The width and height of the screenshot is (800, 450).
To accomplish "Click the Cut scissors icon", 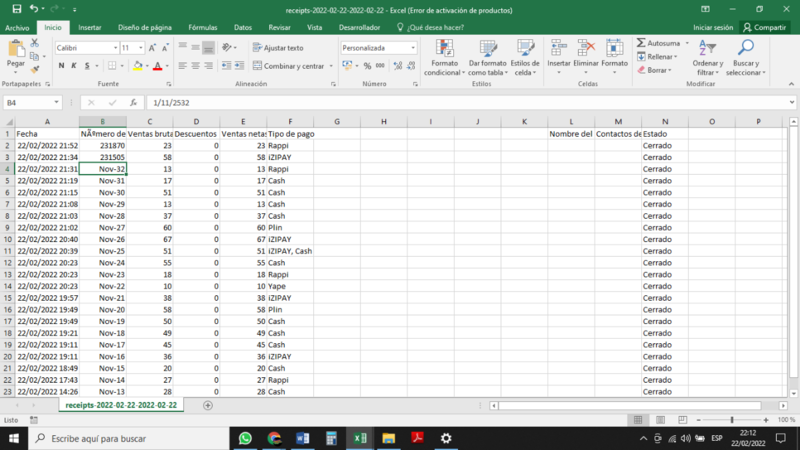I will (x=37, y=44).
